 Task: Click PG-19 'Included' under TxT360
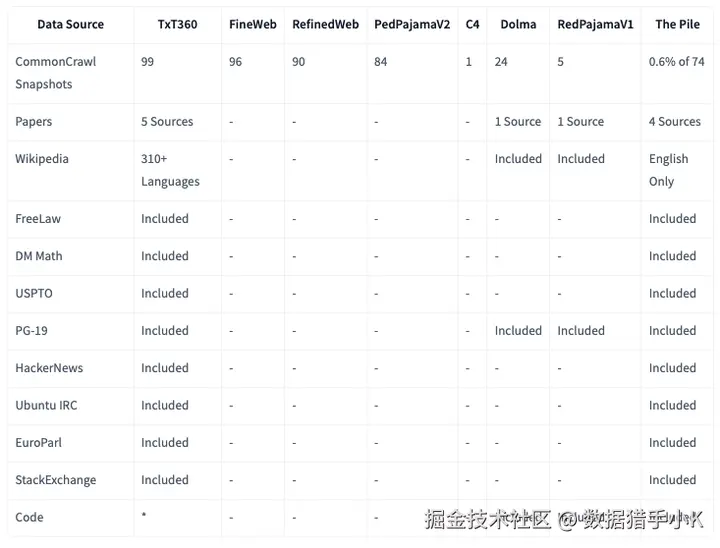click(x=165, y=331)
